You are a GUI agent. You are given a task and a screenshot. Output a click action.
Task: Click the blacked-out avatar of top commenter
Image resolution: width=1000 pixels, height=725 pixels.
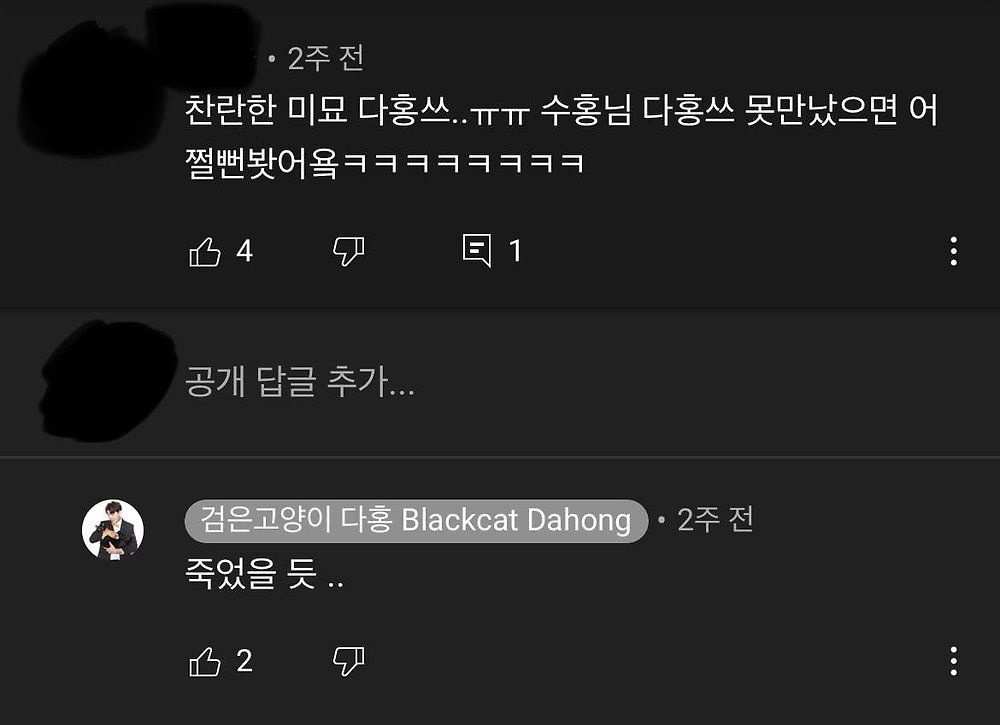(89, 89)
